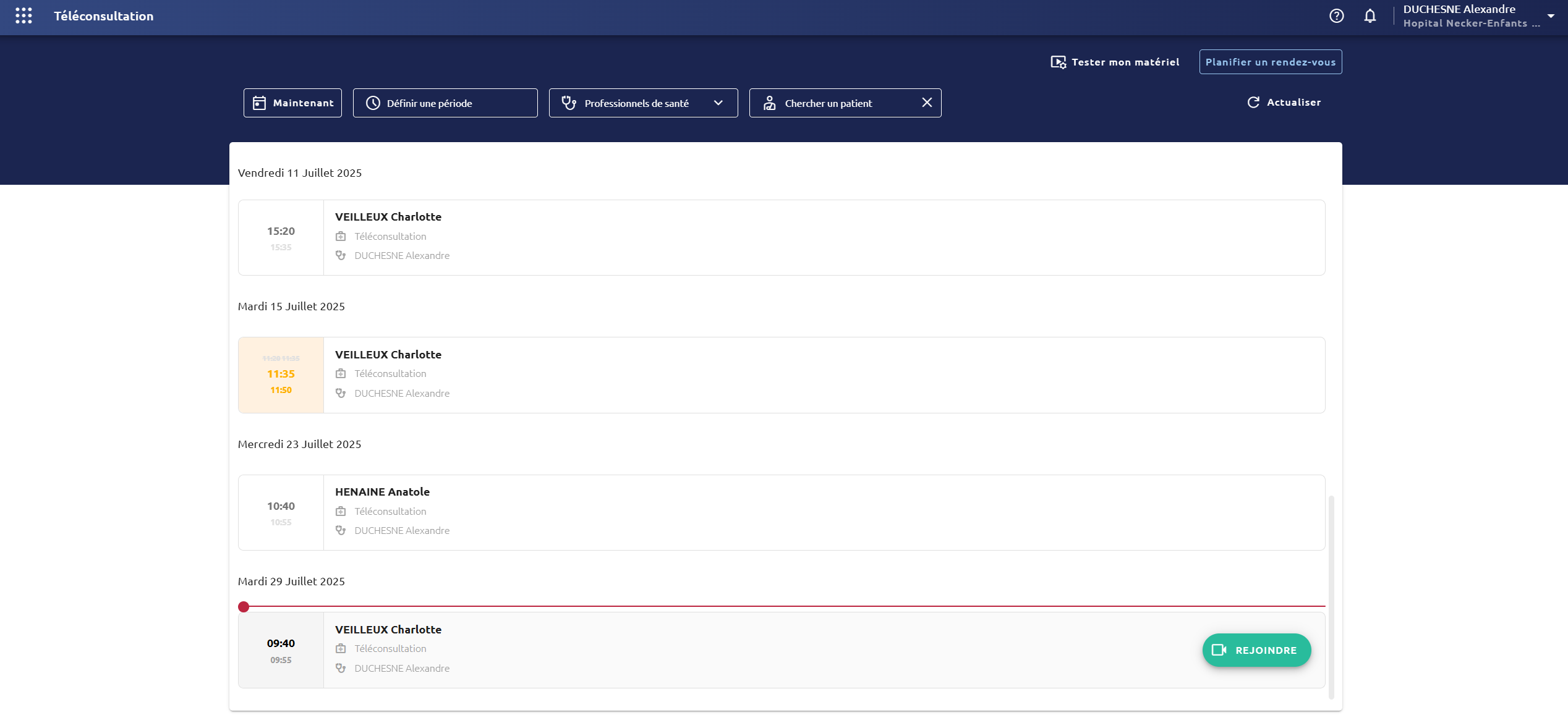Click the refresh icon beside Actualiser
Image resolution: width=1568 pixels, height=715 pixels.
tap(1253, 103)
